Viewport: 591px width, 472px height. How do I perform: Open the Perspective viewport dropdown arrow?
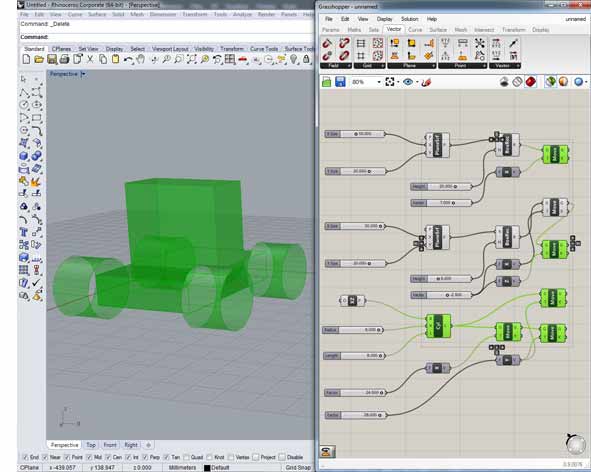pos(83,74)
